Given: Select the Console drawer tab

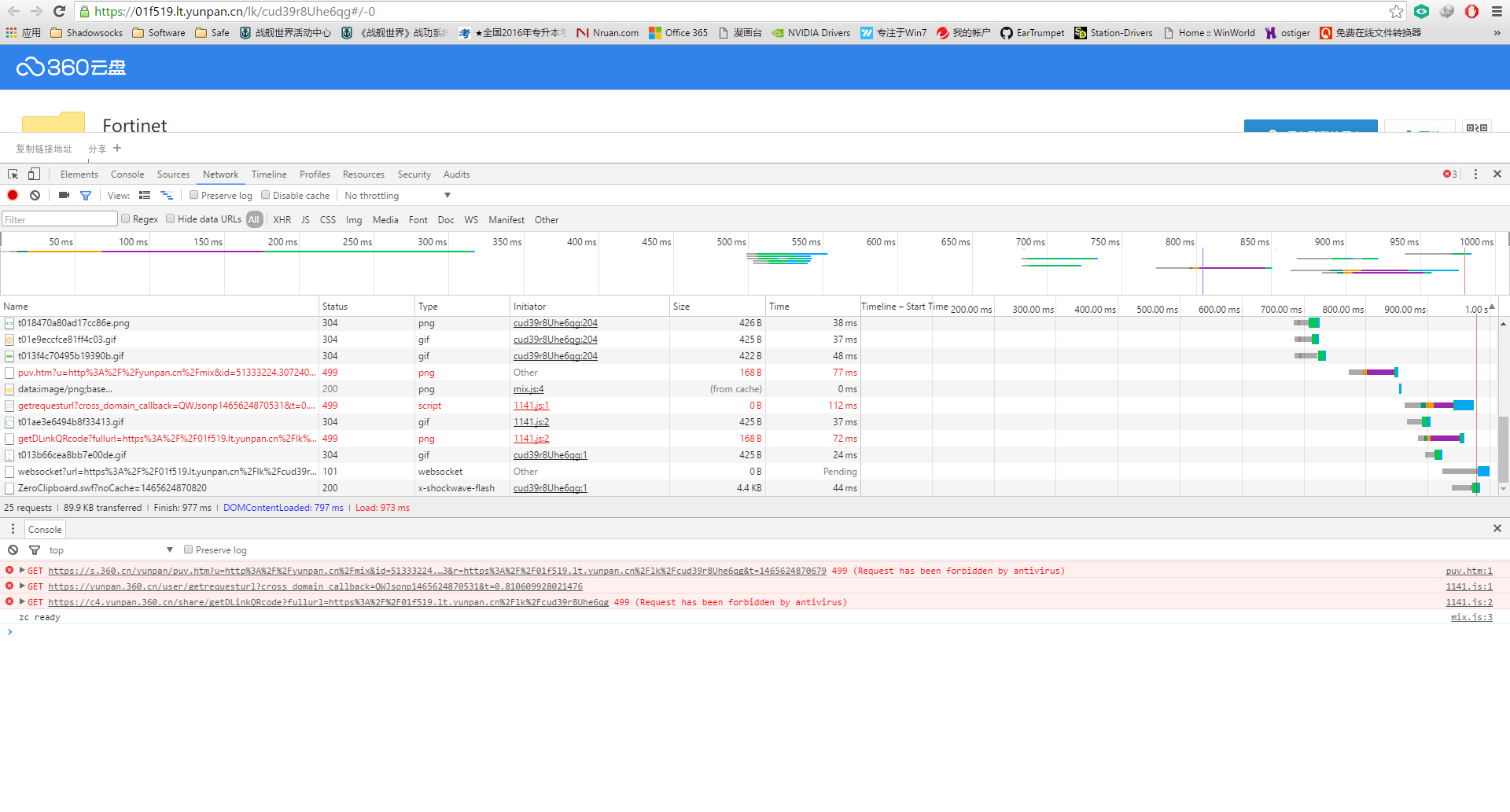Looking at the screenshot, I should tap(45, 529).
